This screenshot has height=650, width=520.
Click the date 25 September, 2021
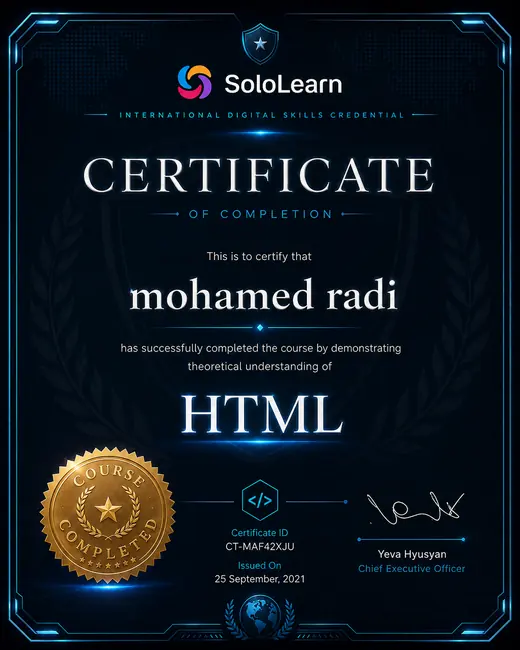260,579
